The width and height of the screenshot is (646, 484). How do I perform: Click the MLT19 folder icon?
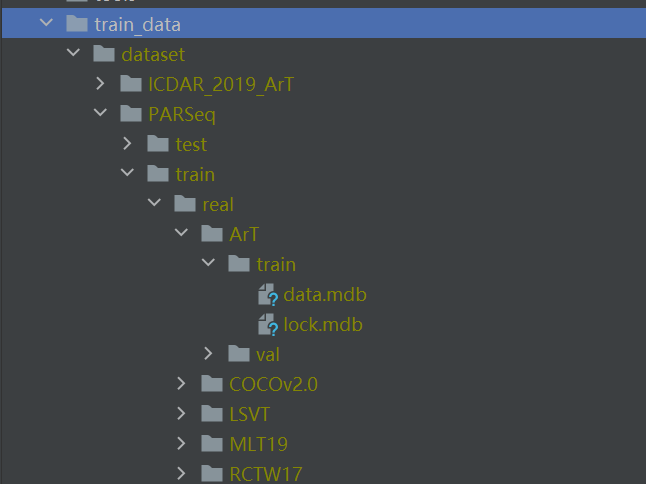(211, 443)
